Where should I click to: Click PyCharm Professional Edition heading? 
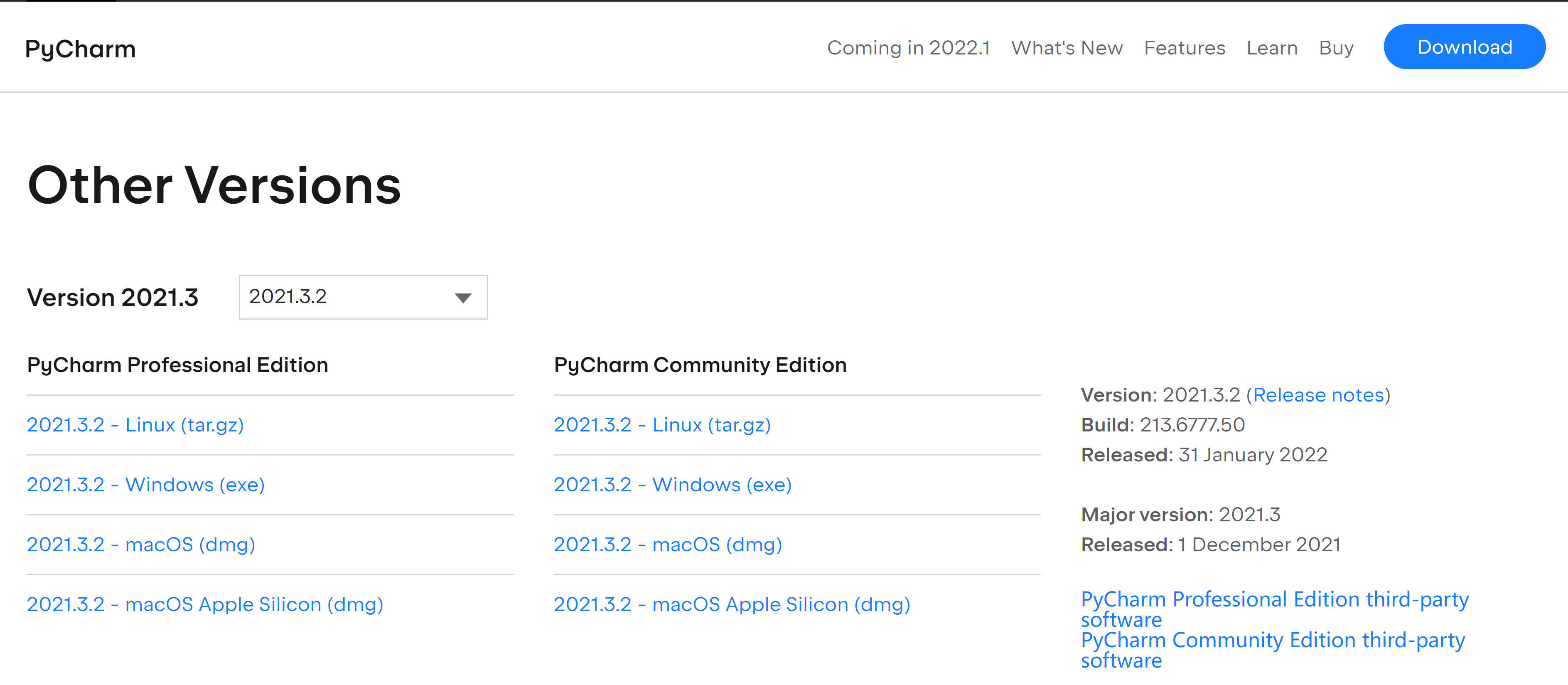178,365
